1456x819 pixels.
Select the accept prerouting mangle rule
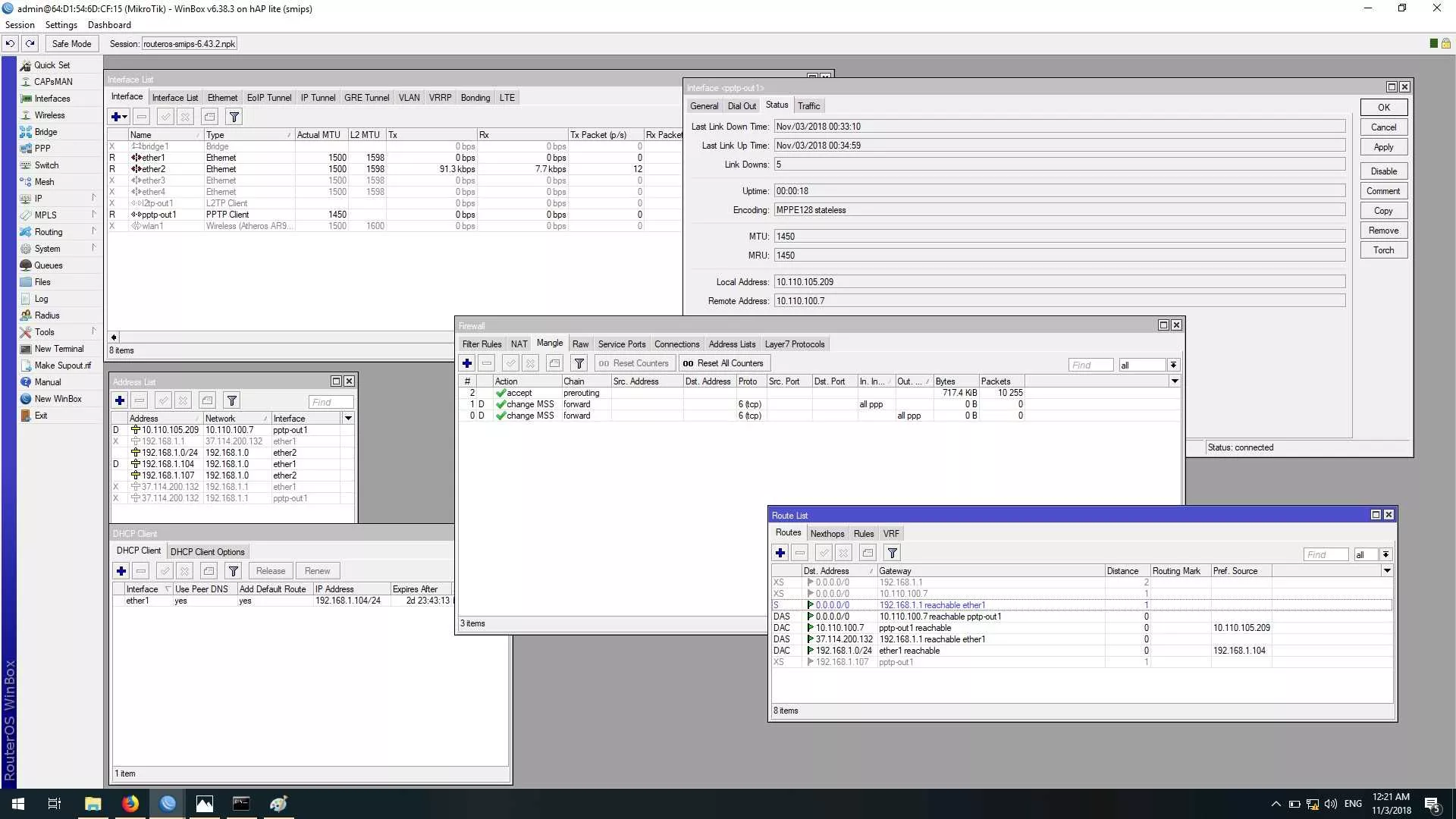(x=819, y=393)
